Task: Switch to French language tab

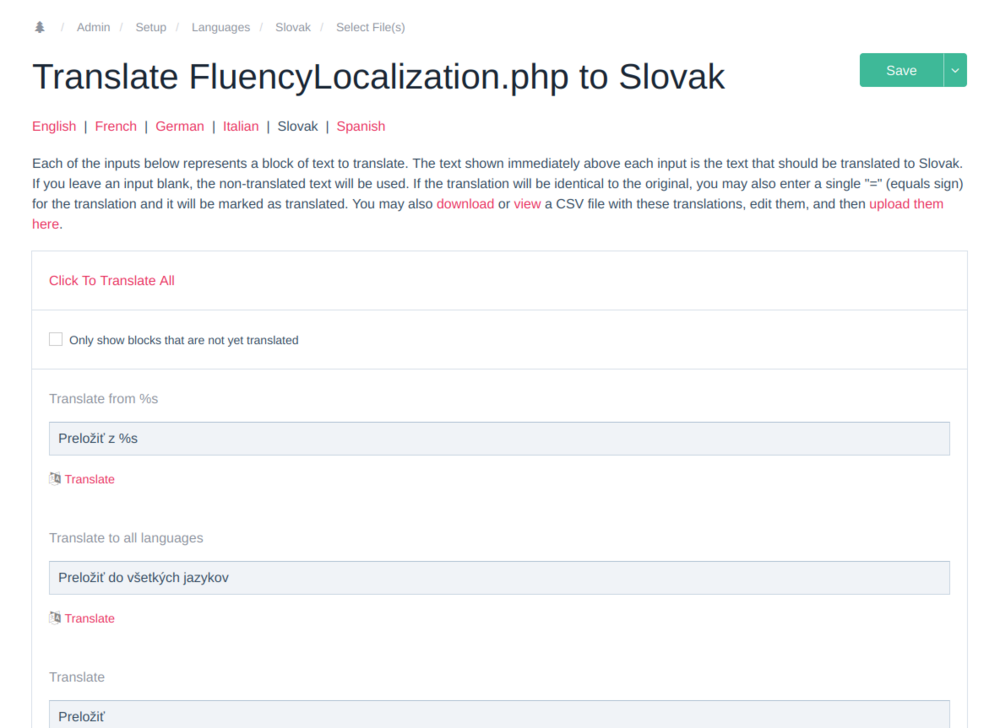Action: pos(116,126)
